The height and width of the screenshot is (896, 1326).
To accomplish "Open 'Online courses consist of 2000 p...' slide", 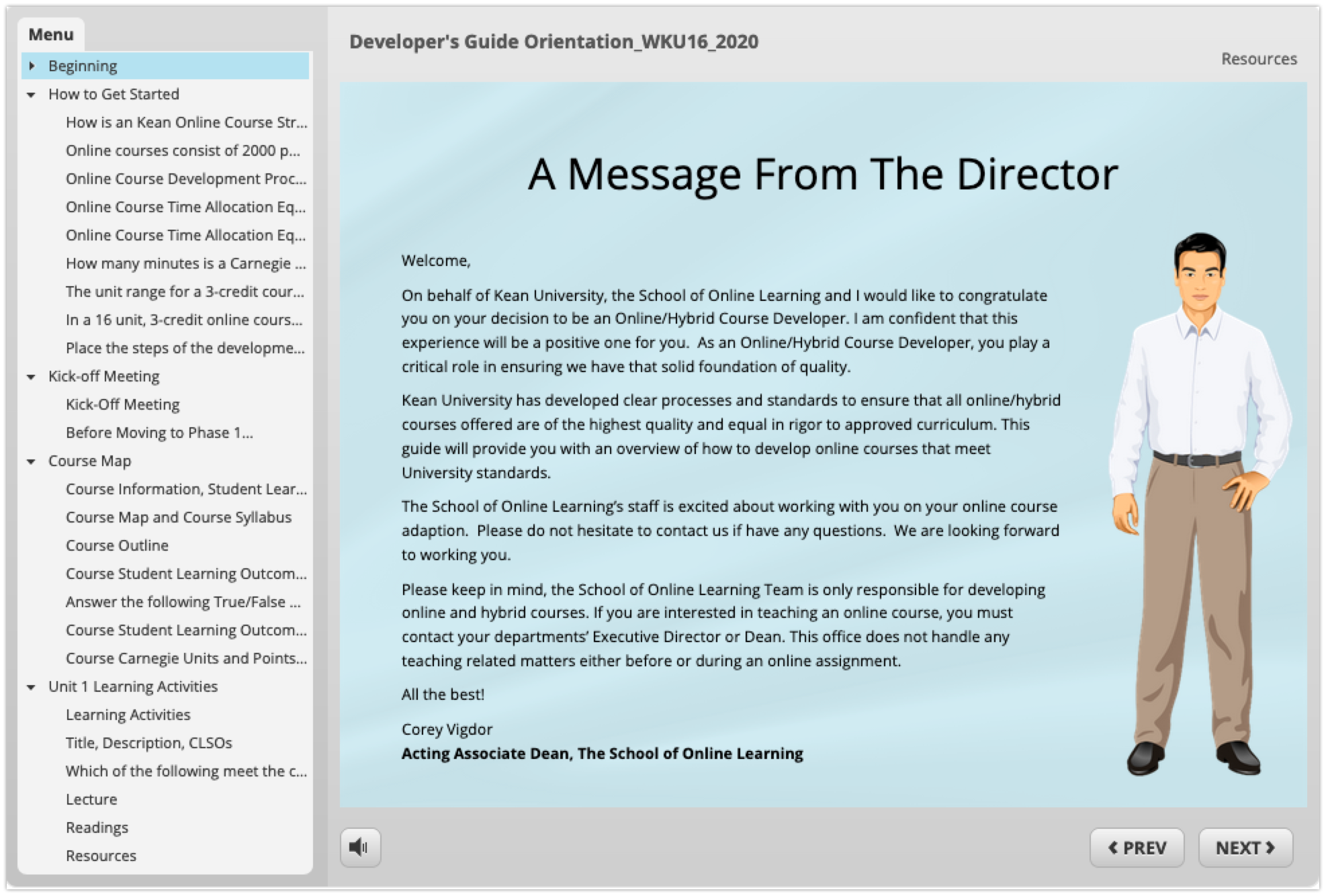I will 183,150.
